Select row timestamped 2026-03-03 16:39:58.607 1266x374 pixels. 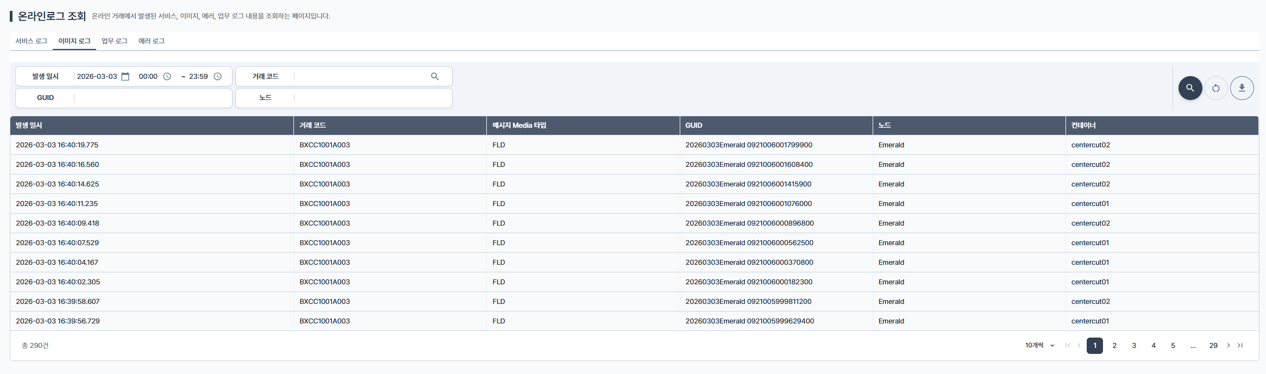pyautogui.click(x=634, y=301)
